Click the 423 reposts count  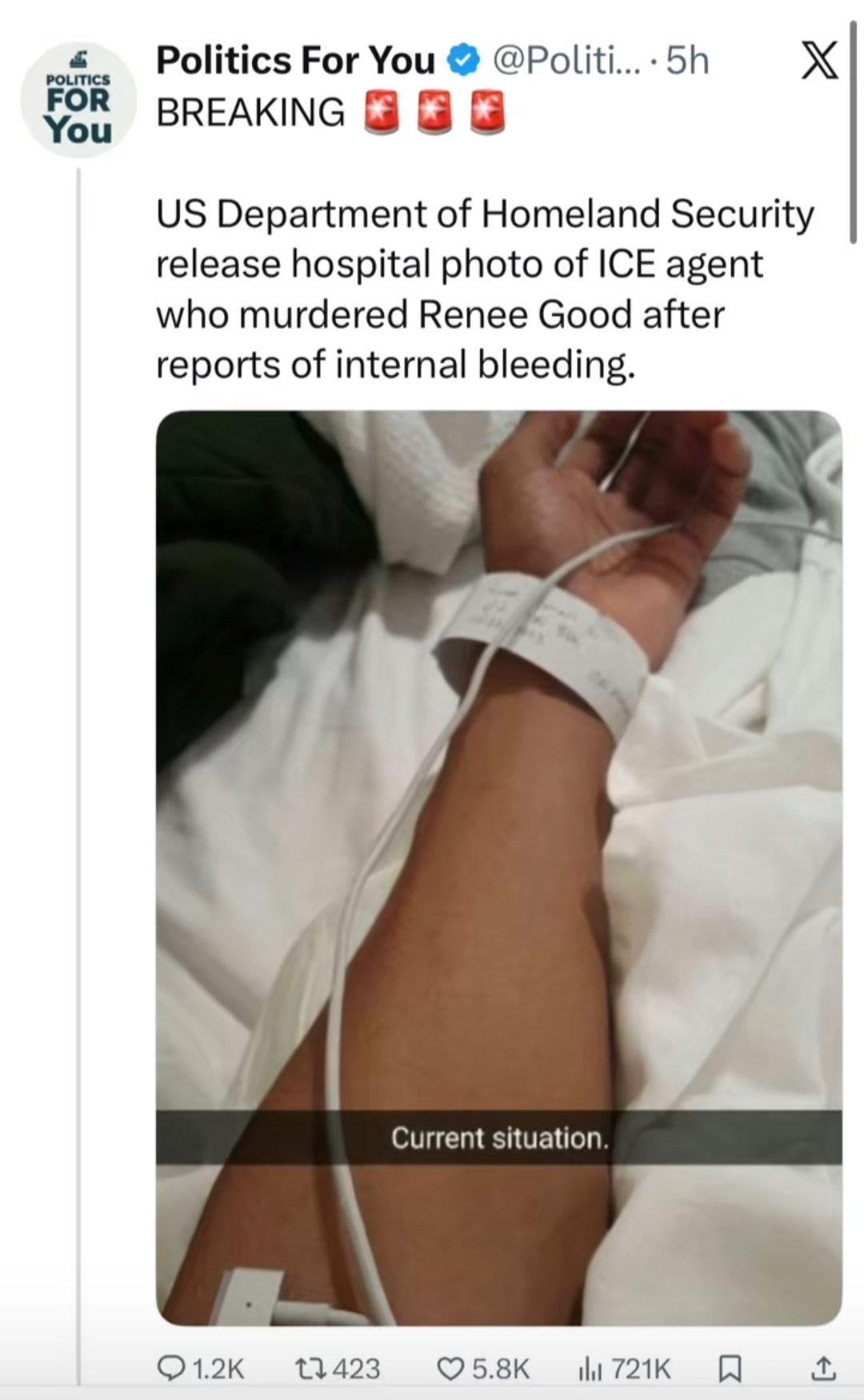coord(356,1369)
